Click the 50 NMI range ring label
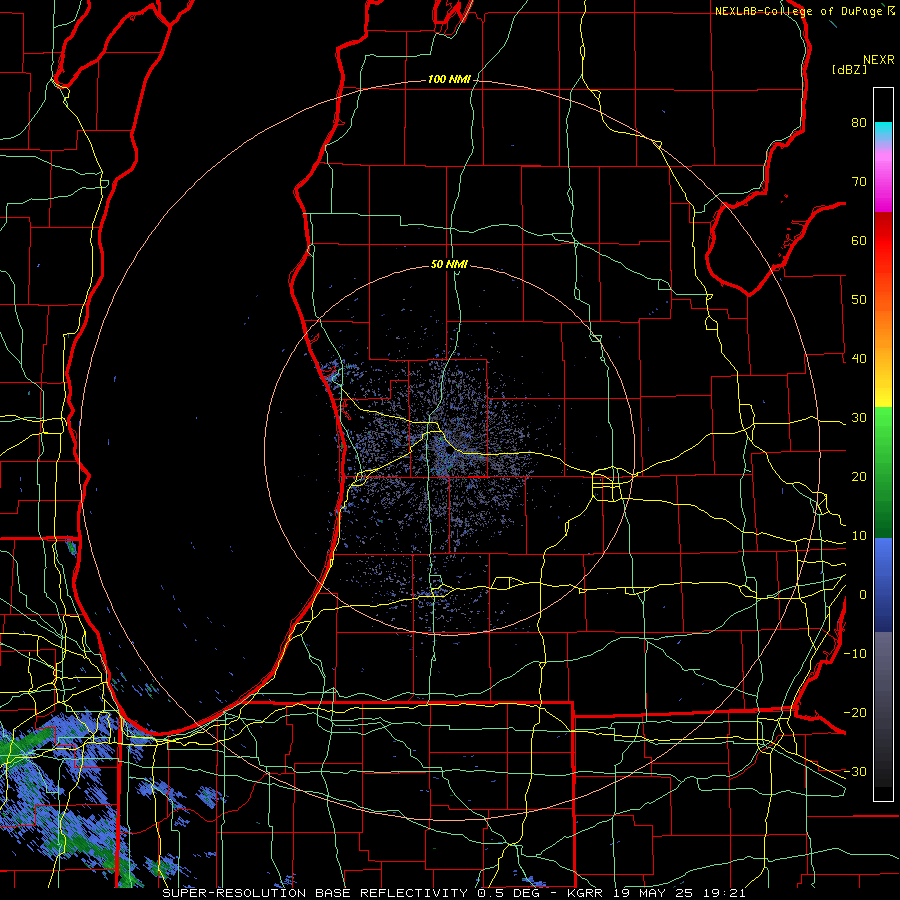 [x=449, y=265]
